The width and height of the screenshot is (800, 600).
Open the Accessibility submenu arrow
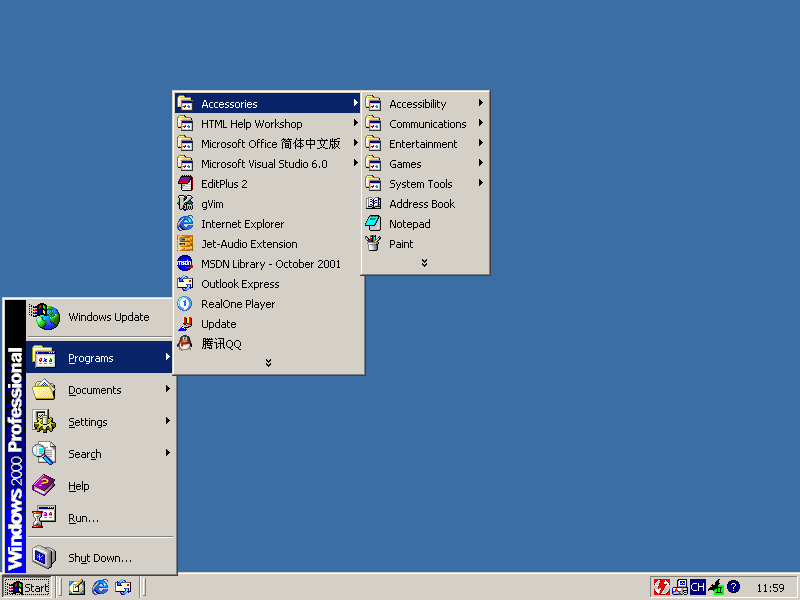coord(481,103)
